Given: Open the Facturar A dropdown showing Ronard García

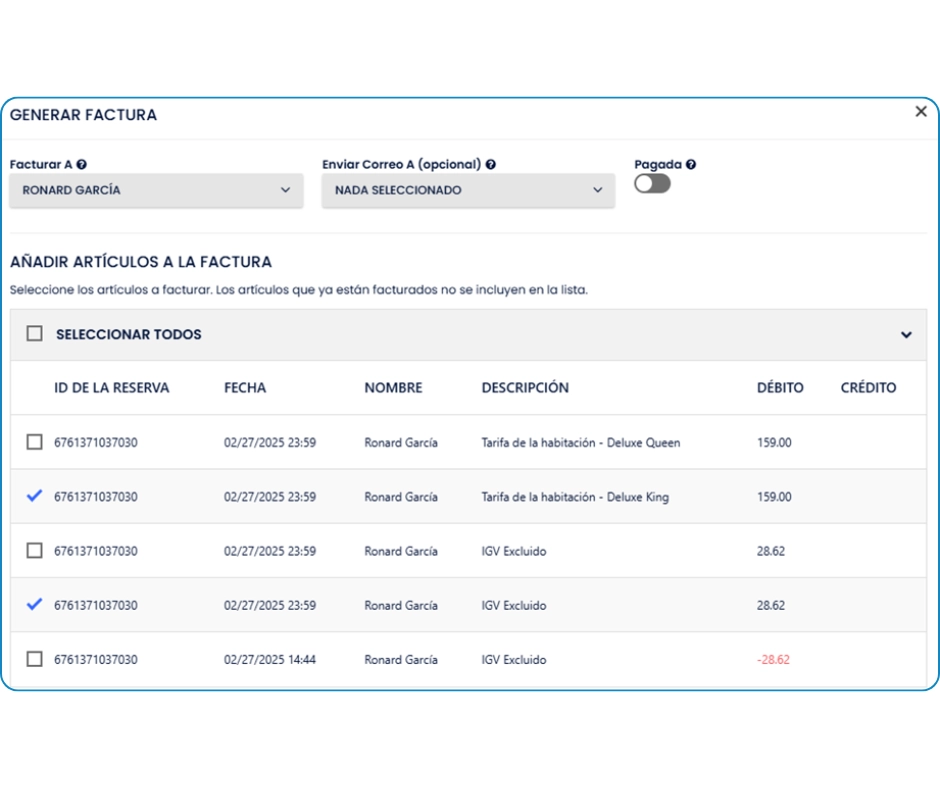Looking at the screenshot, I should tap(156, 190).
